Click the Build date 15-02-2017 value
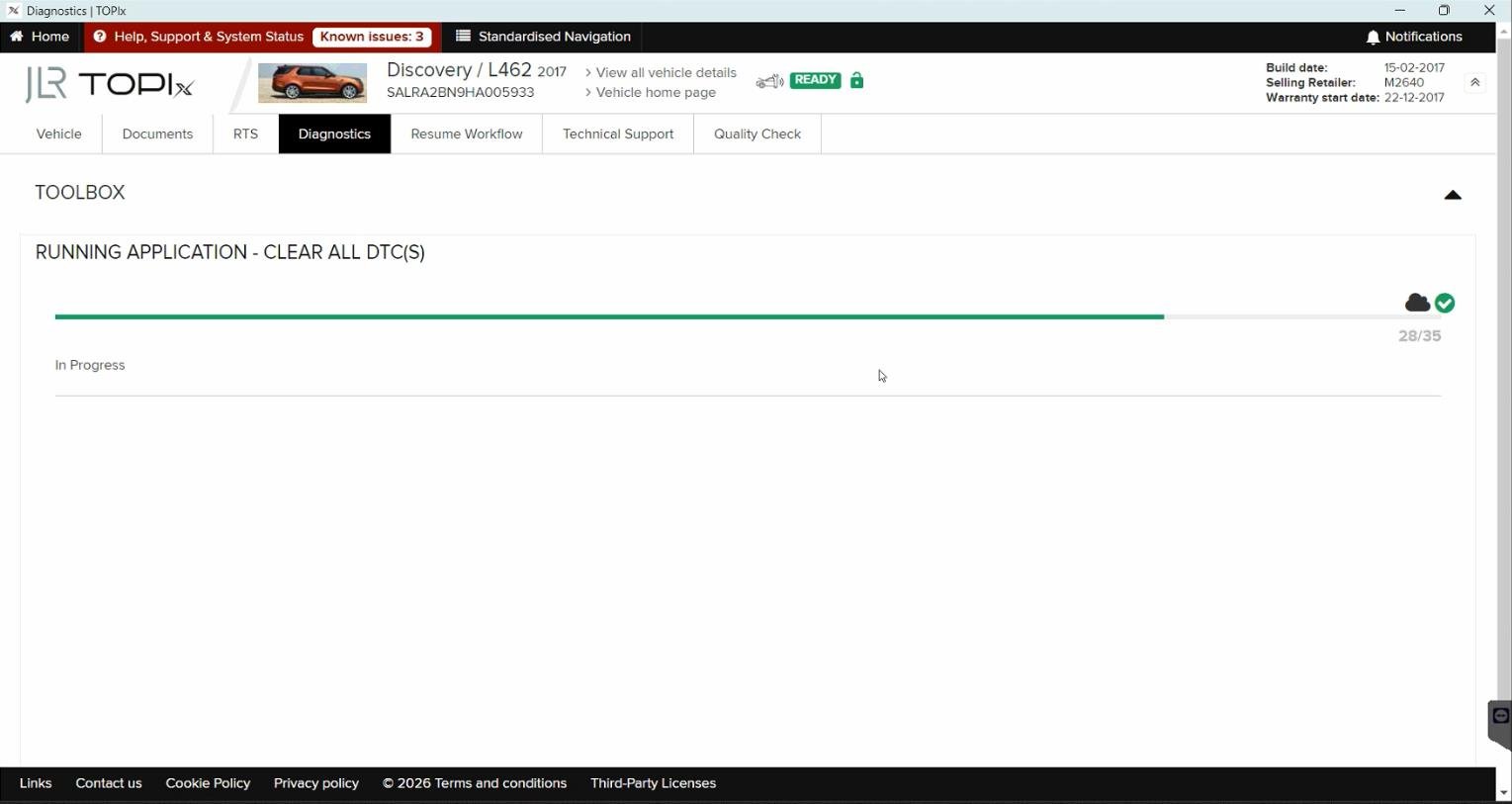Screen dimensions: 1512x804 (x=1414, y=68)
